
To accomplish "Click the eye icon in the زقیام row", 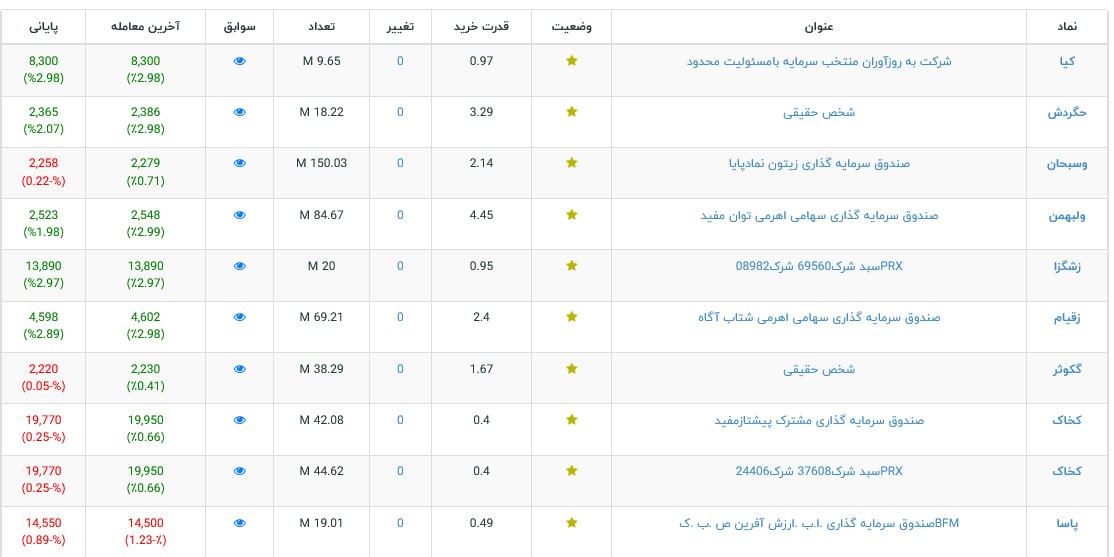I will coord(239,317).
